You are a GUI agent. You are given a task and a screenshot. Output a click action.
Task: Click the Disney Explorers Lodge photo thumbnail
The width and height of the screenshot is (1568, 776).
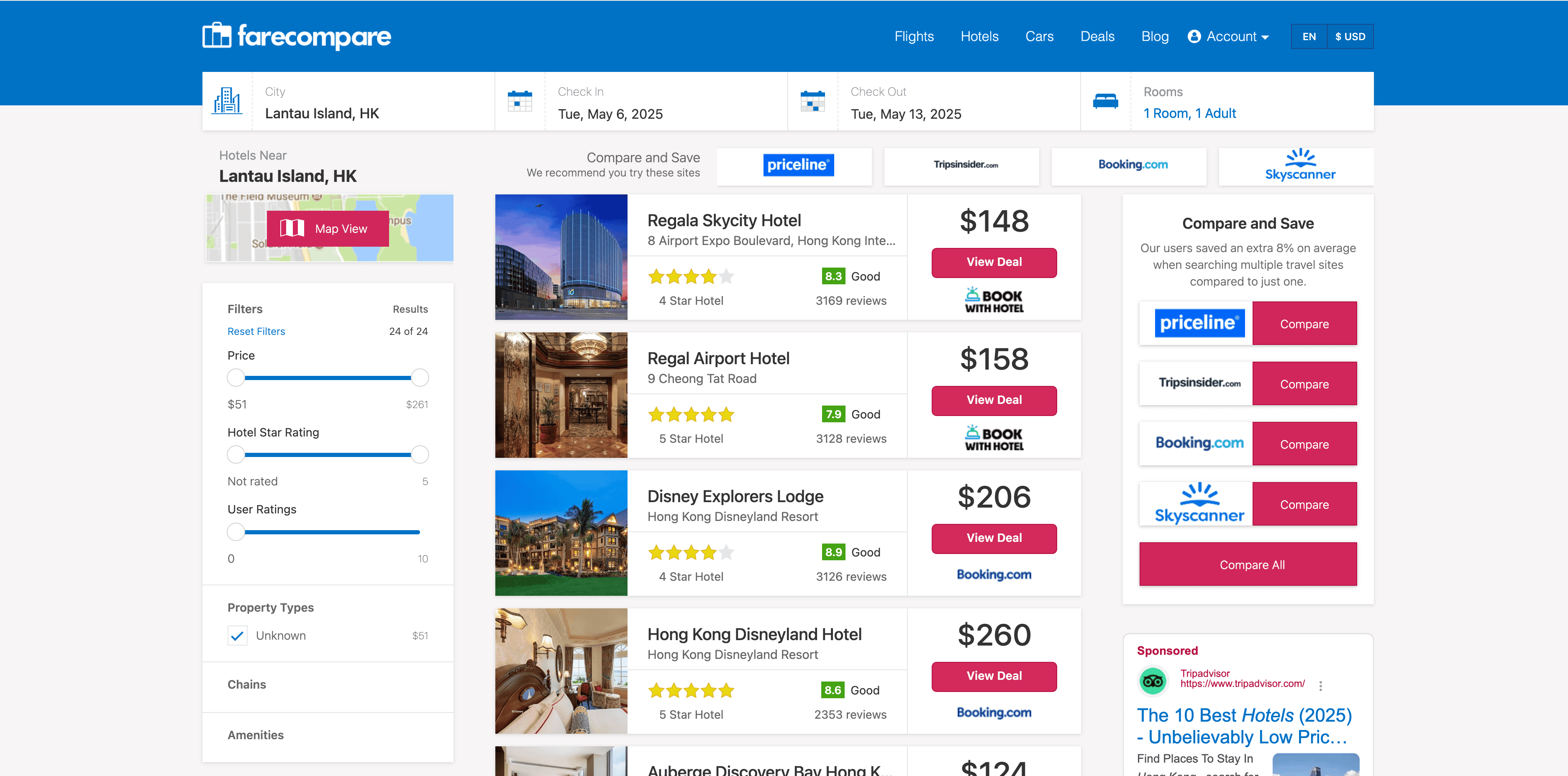[x=561, y=533]
